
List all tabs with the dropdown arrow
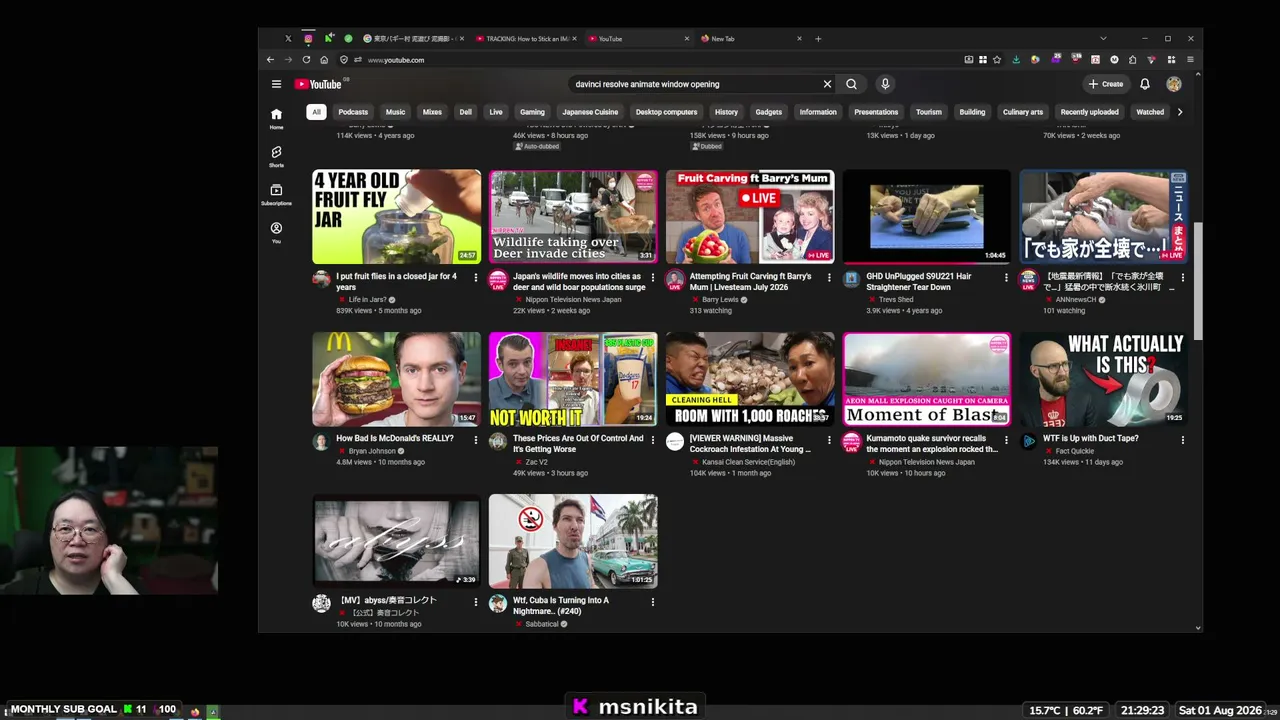1103,39
